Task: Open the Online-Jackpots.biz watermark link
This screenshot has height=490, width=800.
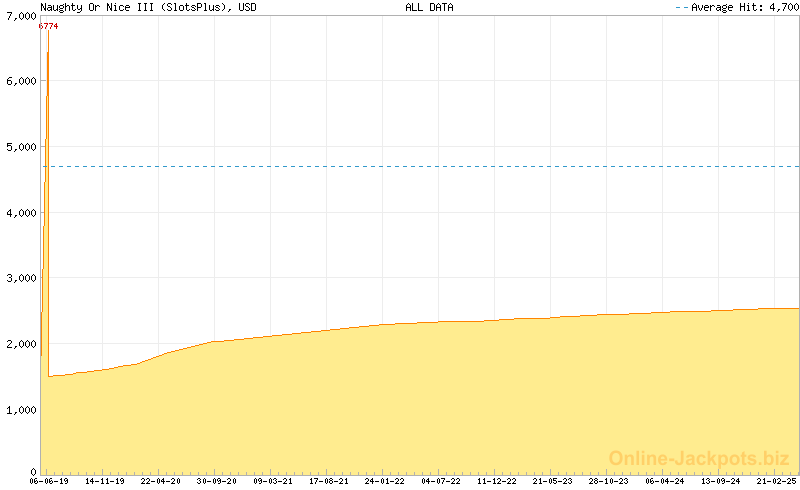Action: 698,458
